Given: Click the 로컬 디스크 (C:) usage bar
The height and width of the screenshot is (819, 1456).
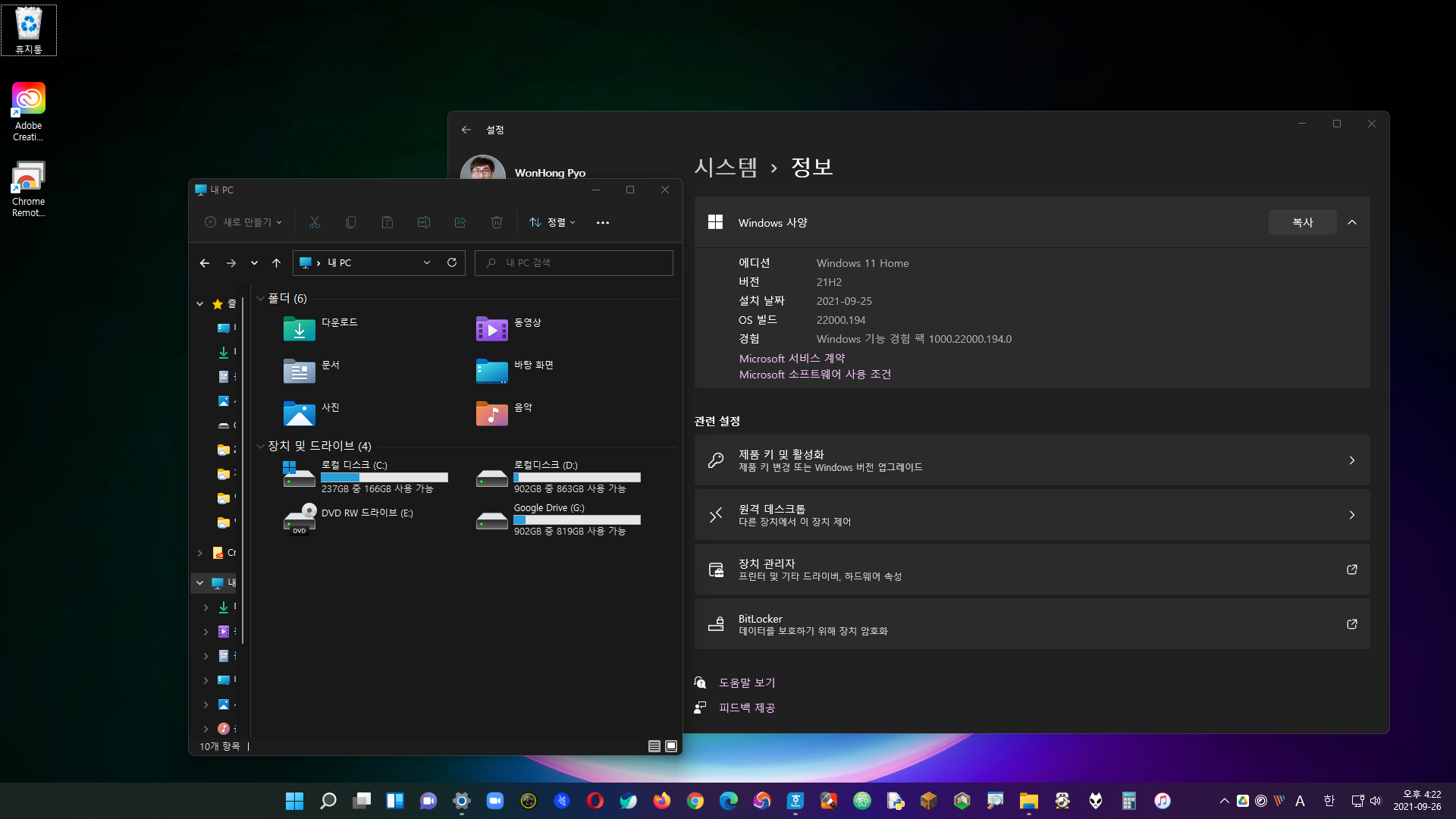Looking at the screenshot, I should tap(384, 478).
